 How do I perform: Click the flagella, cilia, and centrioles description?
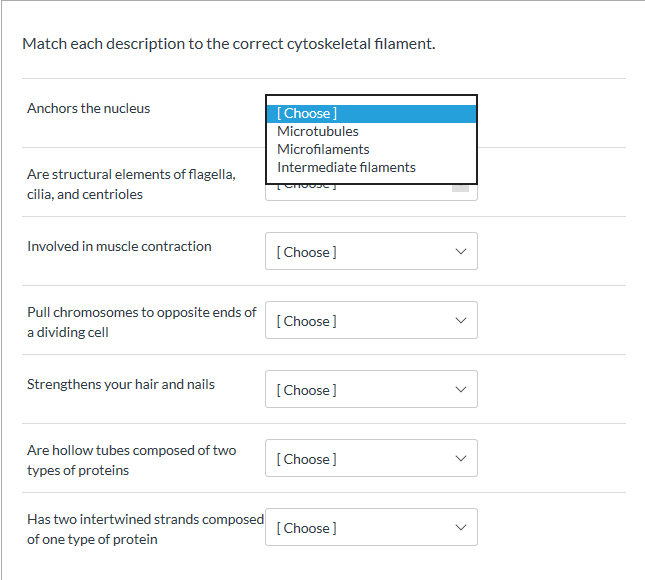pyautogui.click(x=131, y=184)
